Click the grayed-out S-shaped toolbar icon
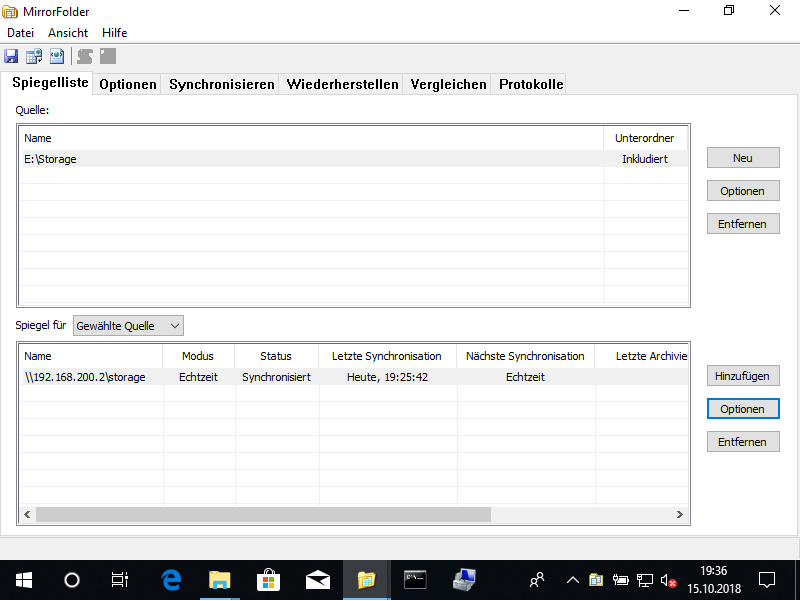 (85, 56)
